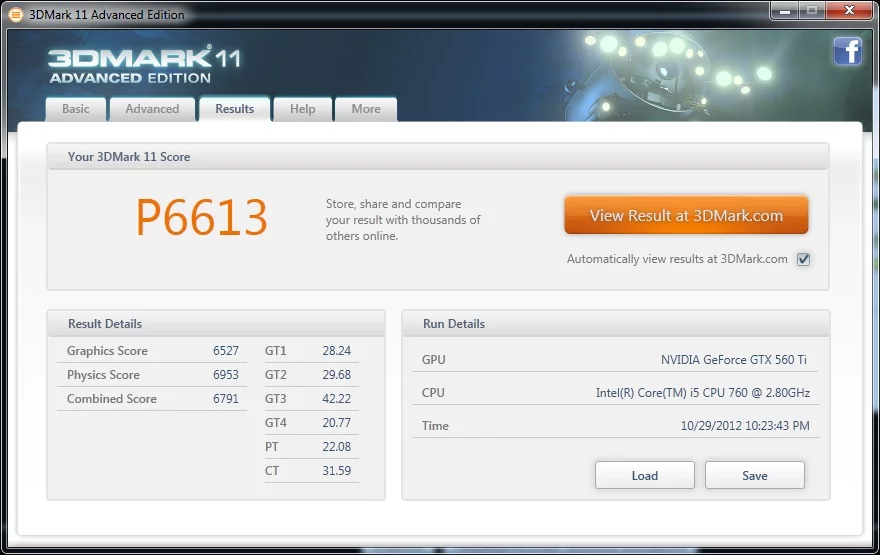Click the Combined Score label

tap(112, 399)
